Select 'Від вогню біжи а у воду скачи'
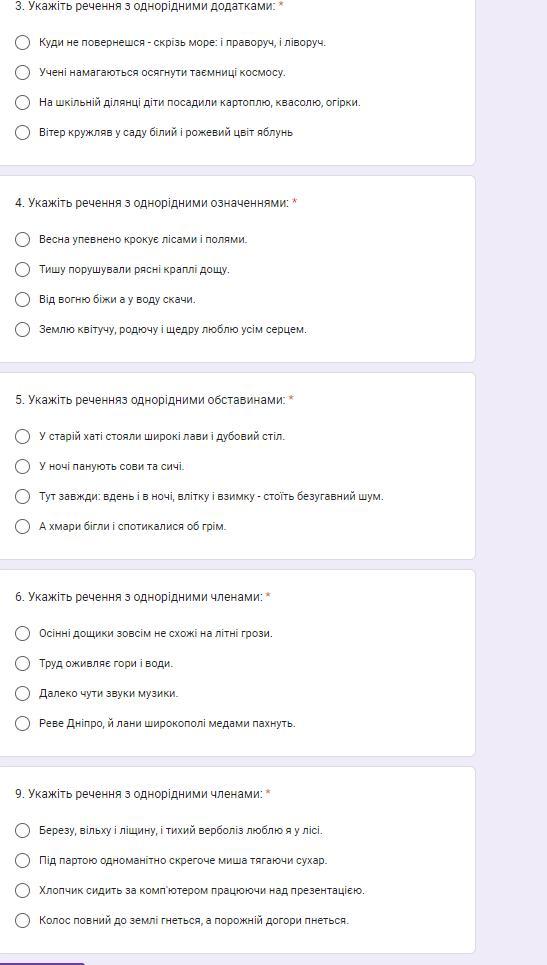The height and width of the screenshot is (965, 547). 22,300
